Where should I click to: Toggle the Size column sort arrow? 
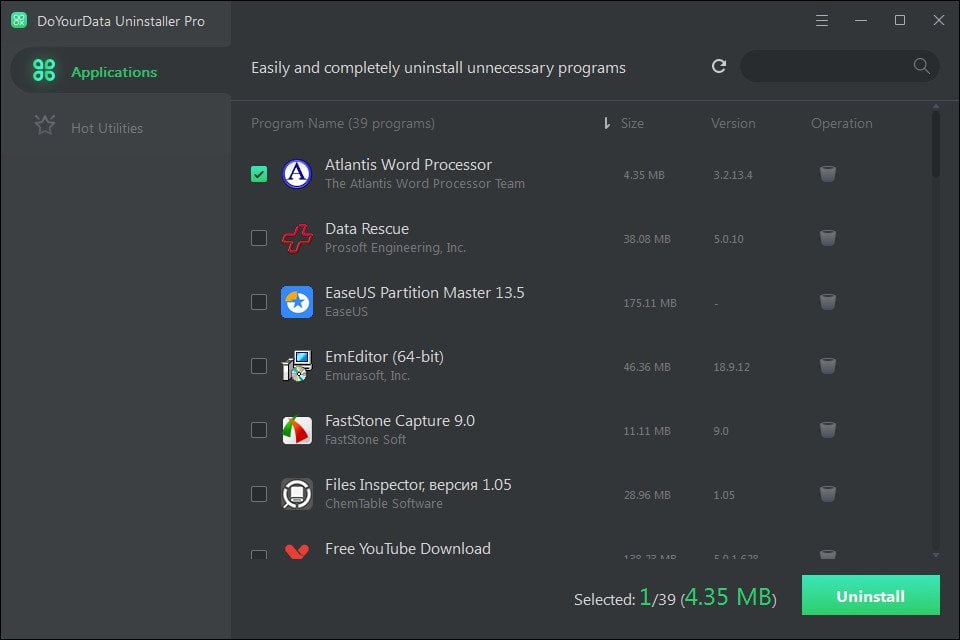(609, 122)
